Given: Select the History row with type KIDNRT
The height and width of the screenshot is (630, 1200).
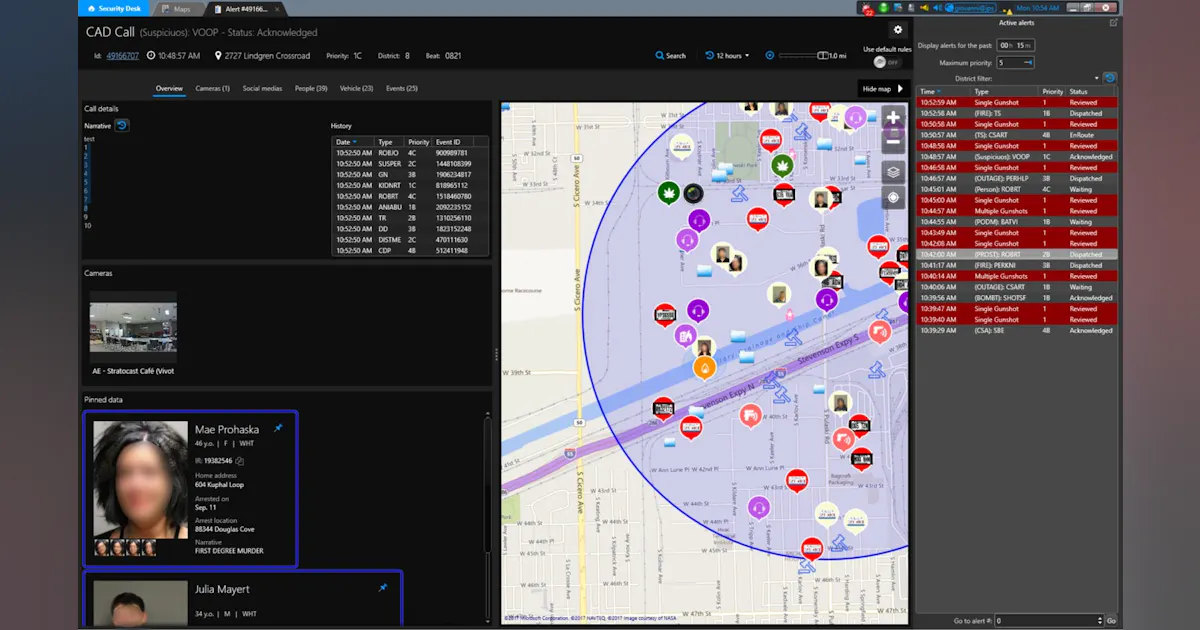Looking at the screenshot, I should click(x=410, y=185).
